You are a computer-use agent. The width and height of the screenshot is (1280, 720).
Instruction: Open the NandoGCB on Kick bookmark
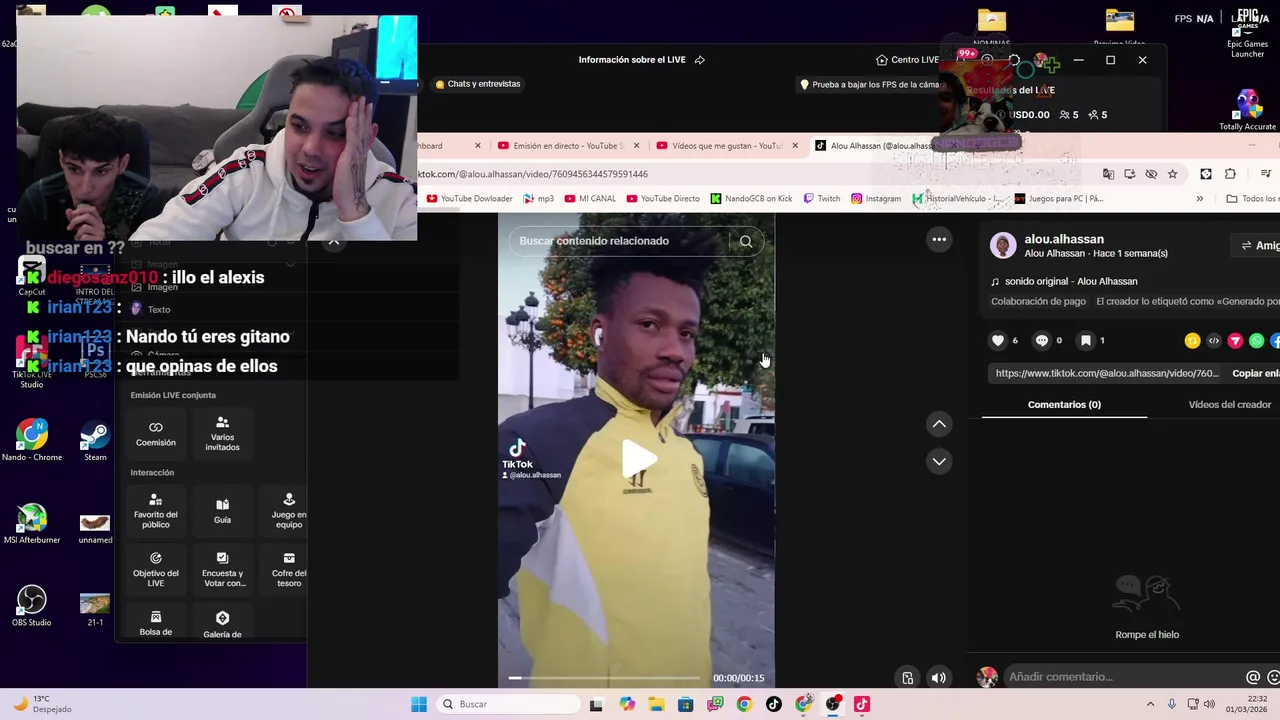tap(751, 199)
